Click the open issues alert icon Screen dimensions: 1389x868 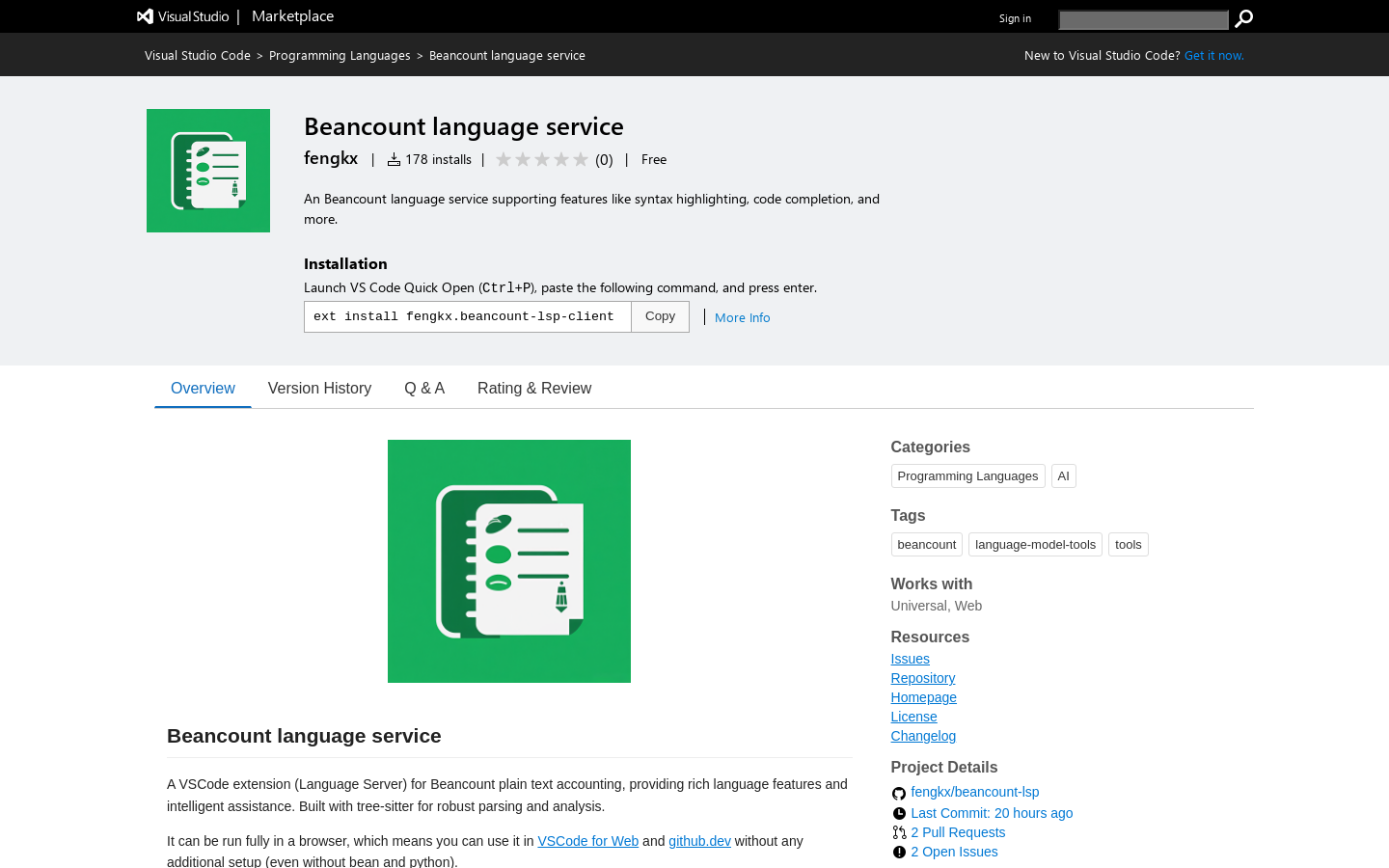[x=899, y=853]
